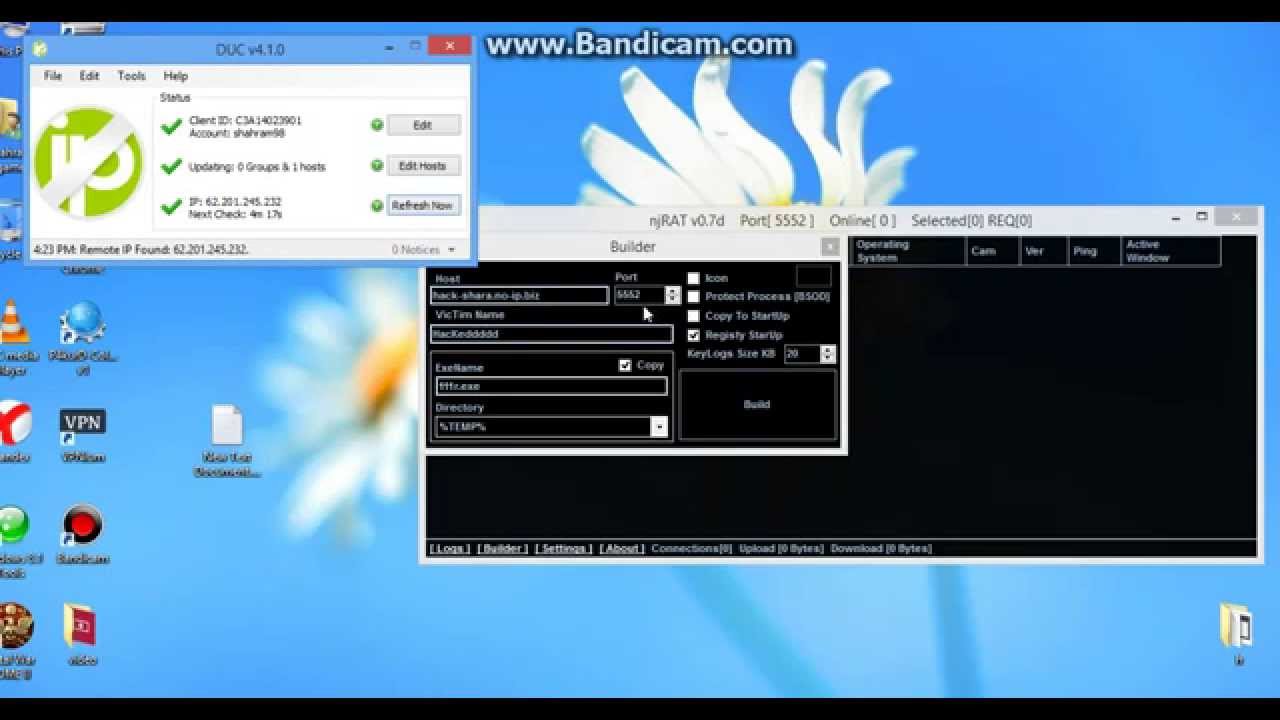
Task: Click the green status icon beside Refresh Now
Action: pyautogui.click(x=377, y=206)
